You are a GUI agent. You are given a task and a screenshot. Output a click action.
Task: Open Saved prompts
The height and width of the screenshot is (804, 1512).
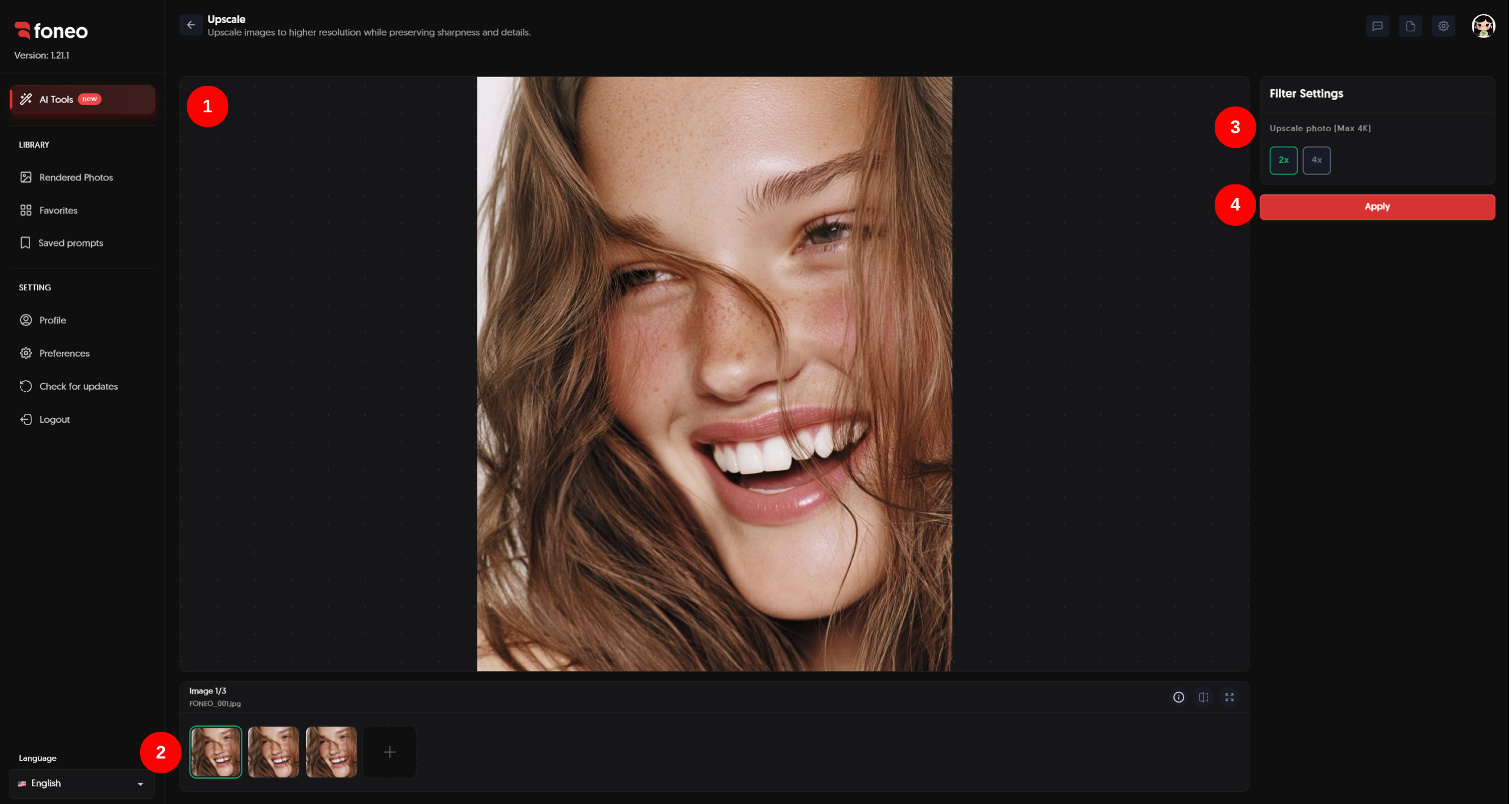(82, 243)
